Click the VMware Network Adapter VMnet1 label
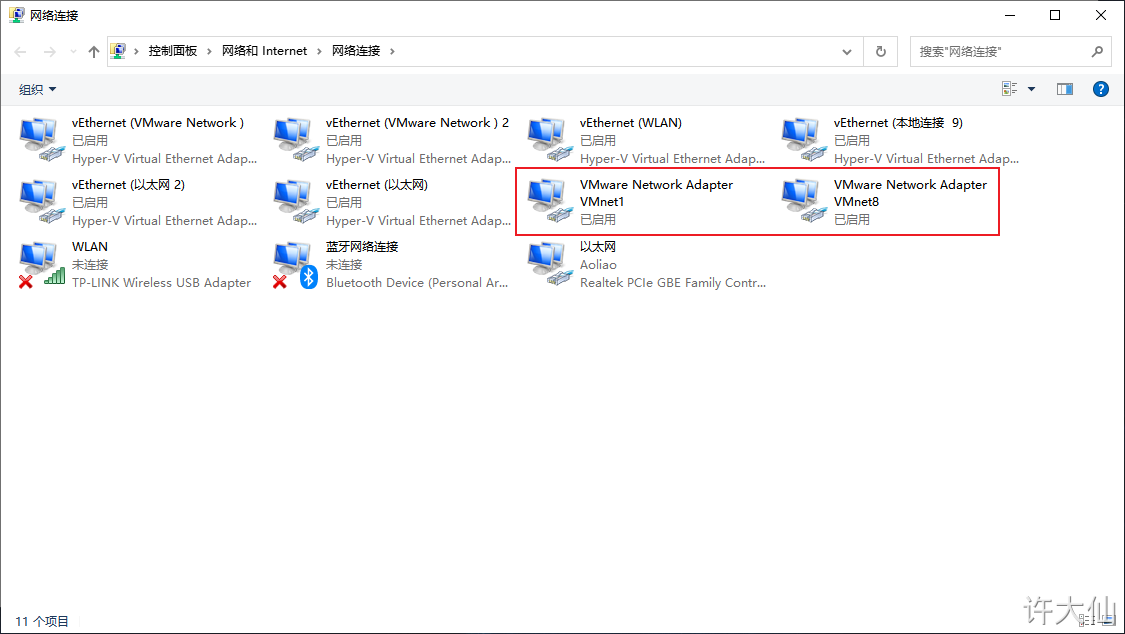The width and height of the screenshot is (1125, 634). point(656,193)
